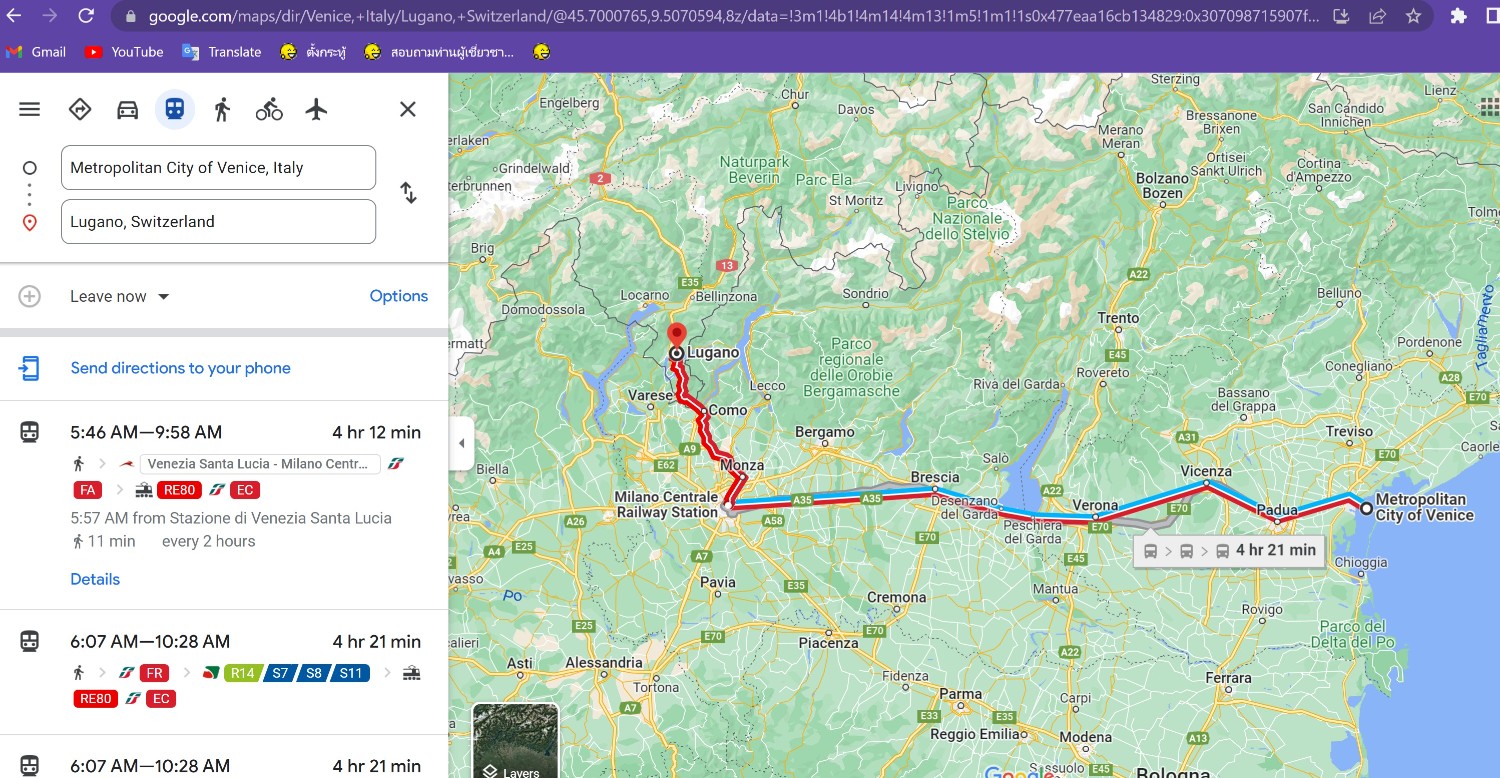Image resolution: width=1500 pixels, height=778 pixels.
Task: Click the S7 line badge
Action: 280,673
